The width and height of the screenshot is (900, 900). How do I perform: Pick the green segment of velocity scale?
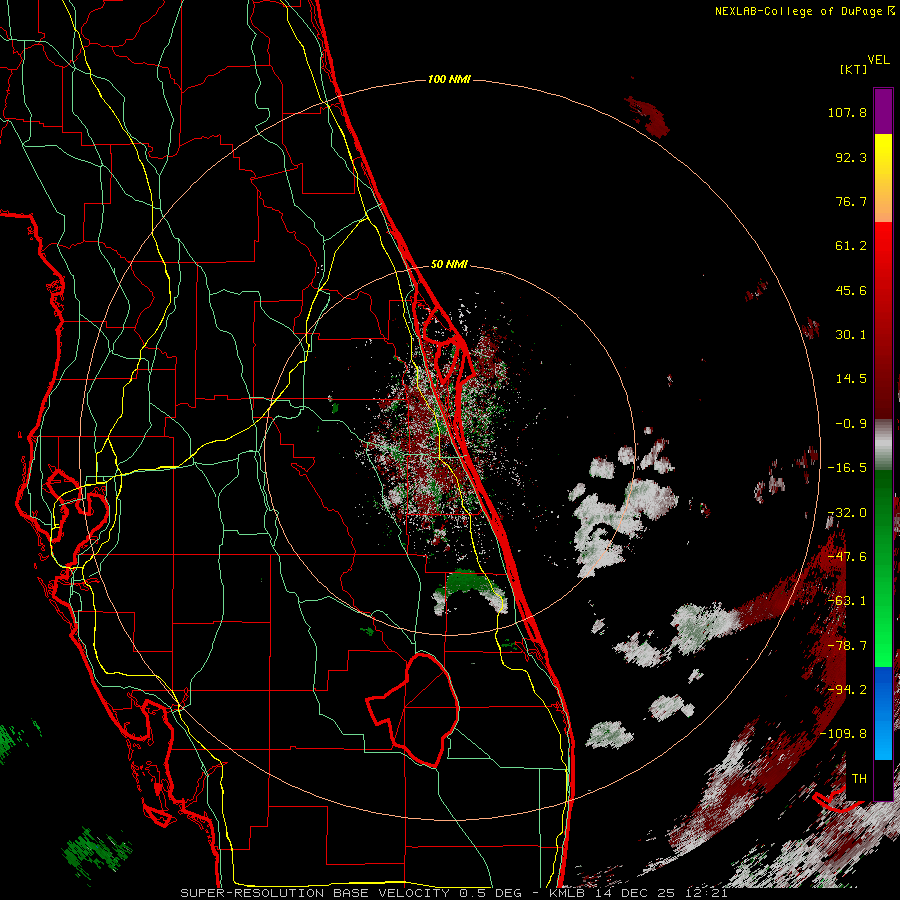[883, 568]
